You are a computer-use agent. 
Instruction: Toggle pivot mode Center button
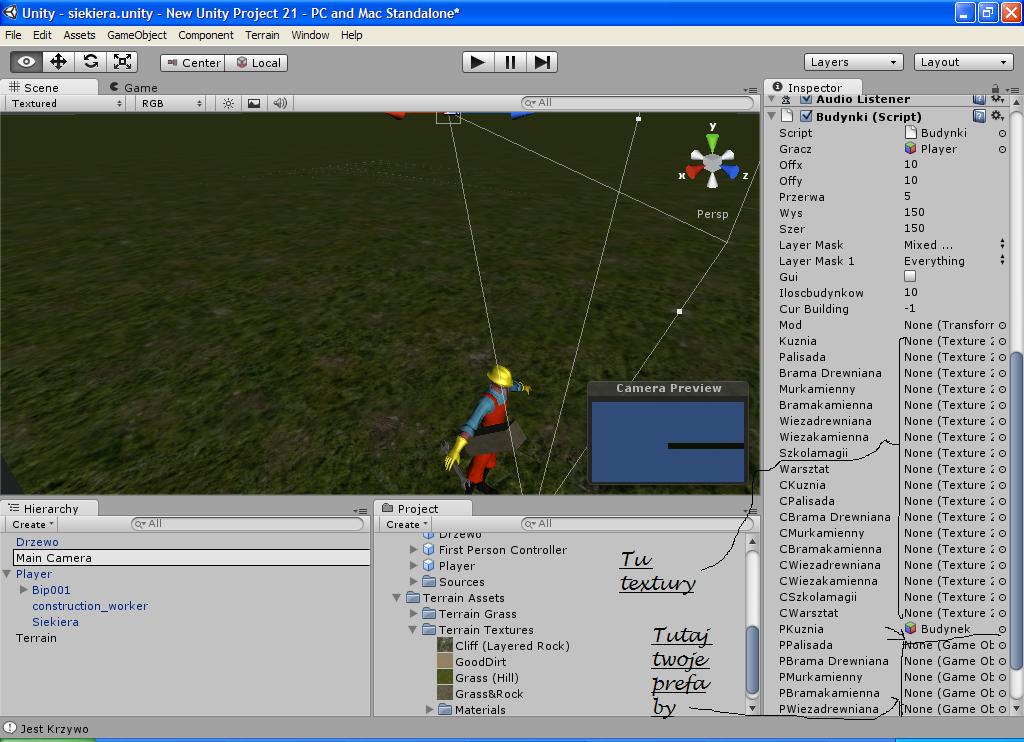pyautogui.click(x=192, y=62)
